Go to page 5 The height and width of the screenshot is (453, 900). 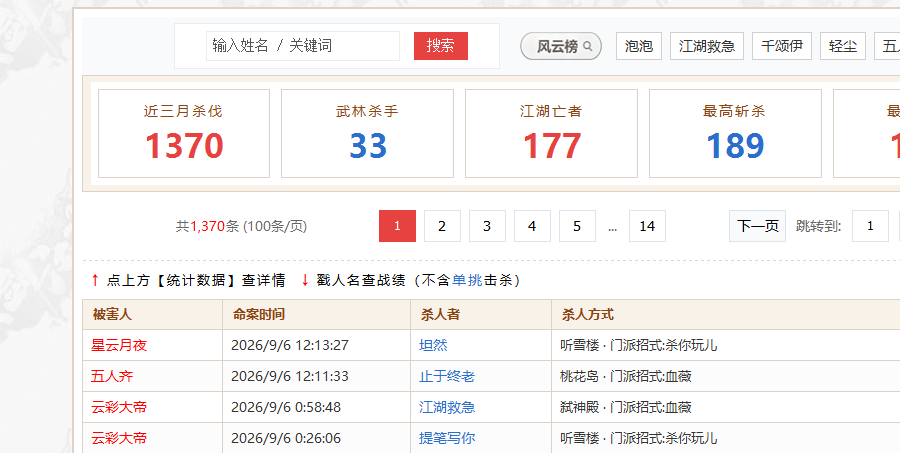point(577,226)
